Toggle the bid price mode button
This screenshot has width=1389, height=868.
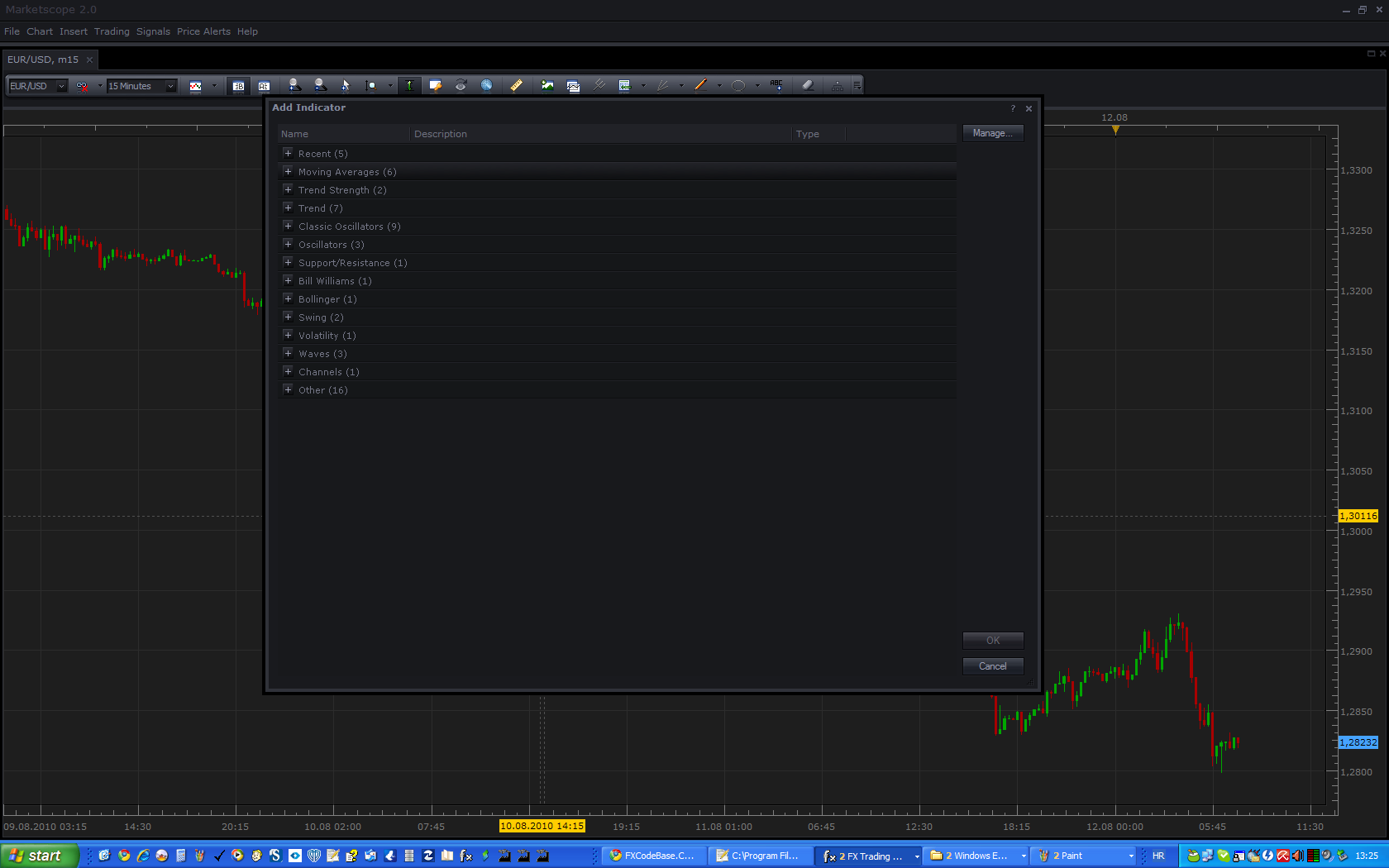(238, 86)
